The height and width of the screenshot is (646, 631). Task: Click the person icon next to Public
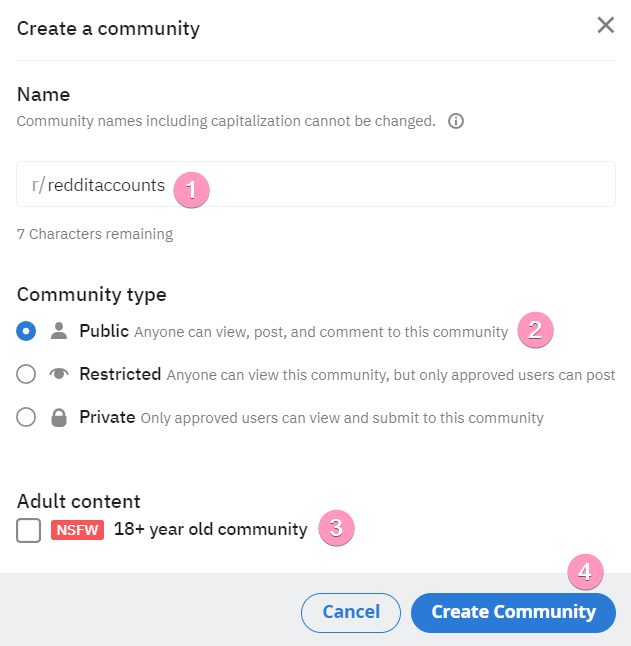(59, 331)
